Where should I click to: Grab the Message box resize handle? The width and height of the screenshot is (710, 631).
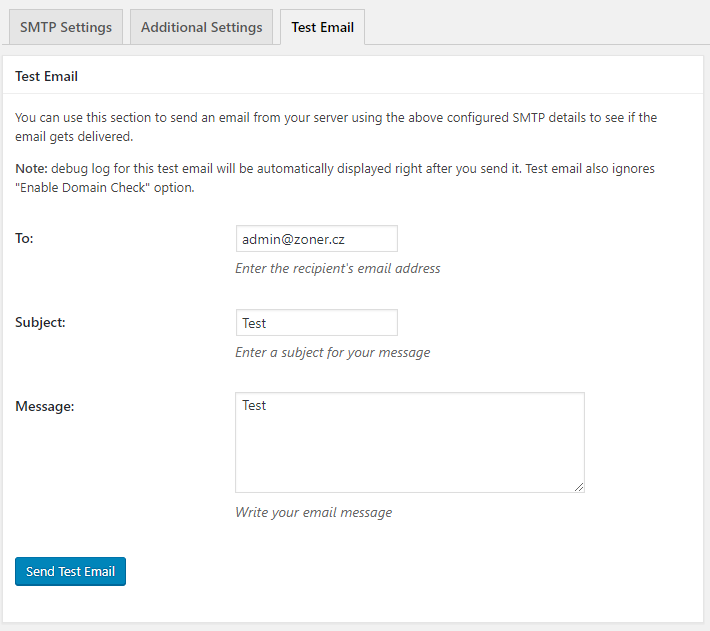(x=579, y=487)
